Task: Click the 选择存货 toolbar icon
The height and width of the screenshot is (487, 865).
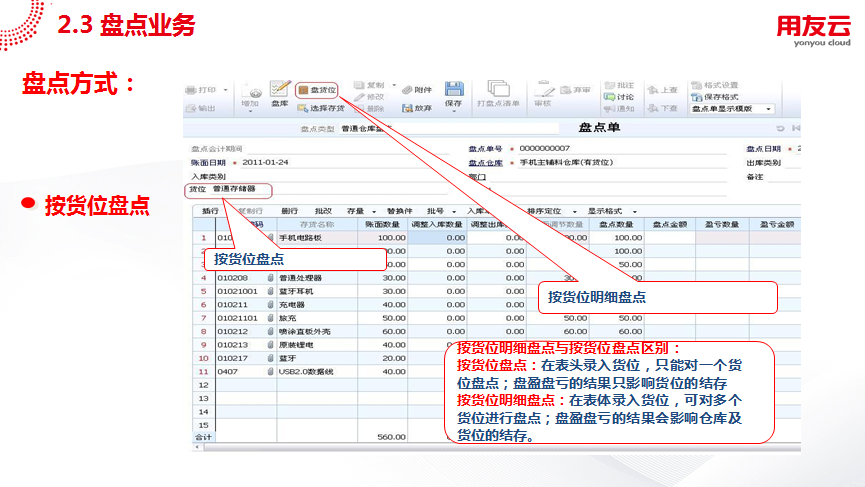Action: (302, 108)
